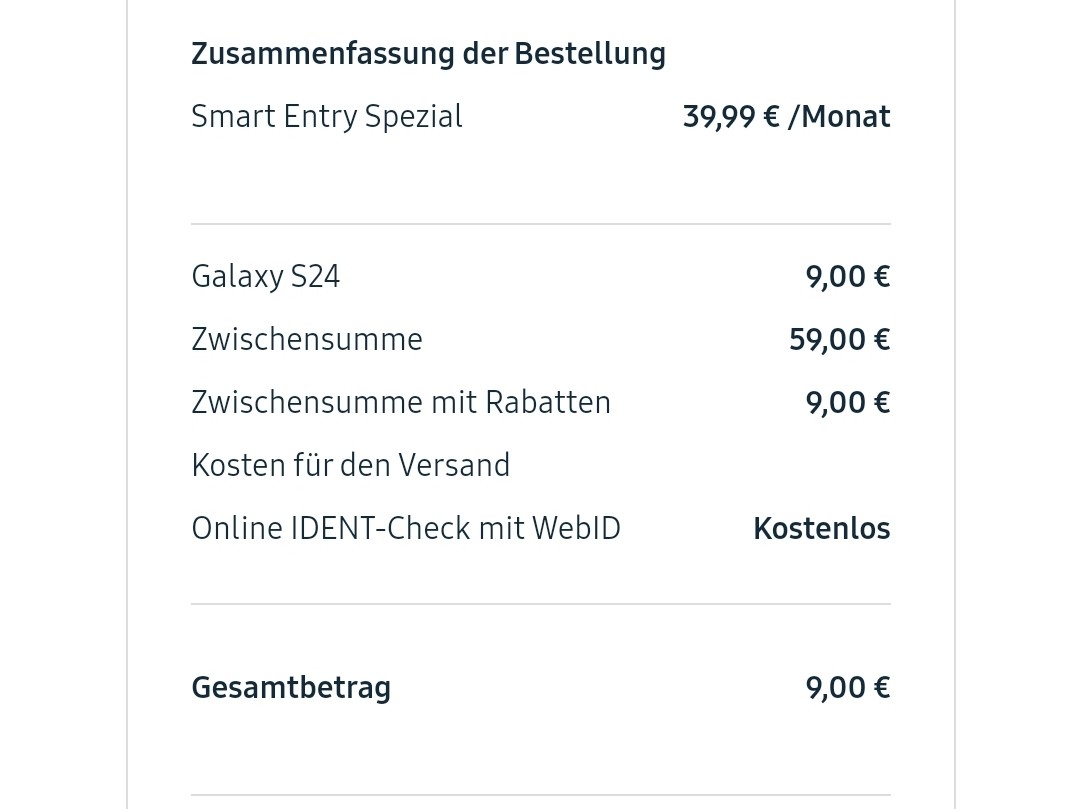The height and width of the screenshot is (809, 1080).
Task: Click the Kosten für den Versand label
Action: [351, 465]
